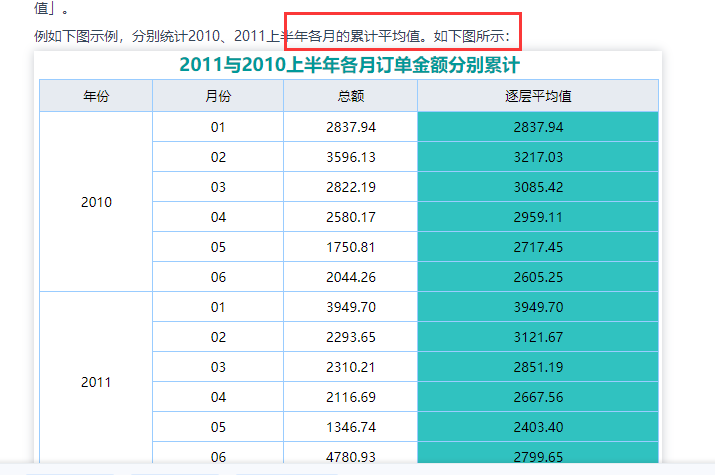Select 3949.70 in the 总额 column
Screen dimensions: 715x475
click(351, 307)
